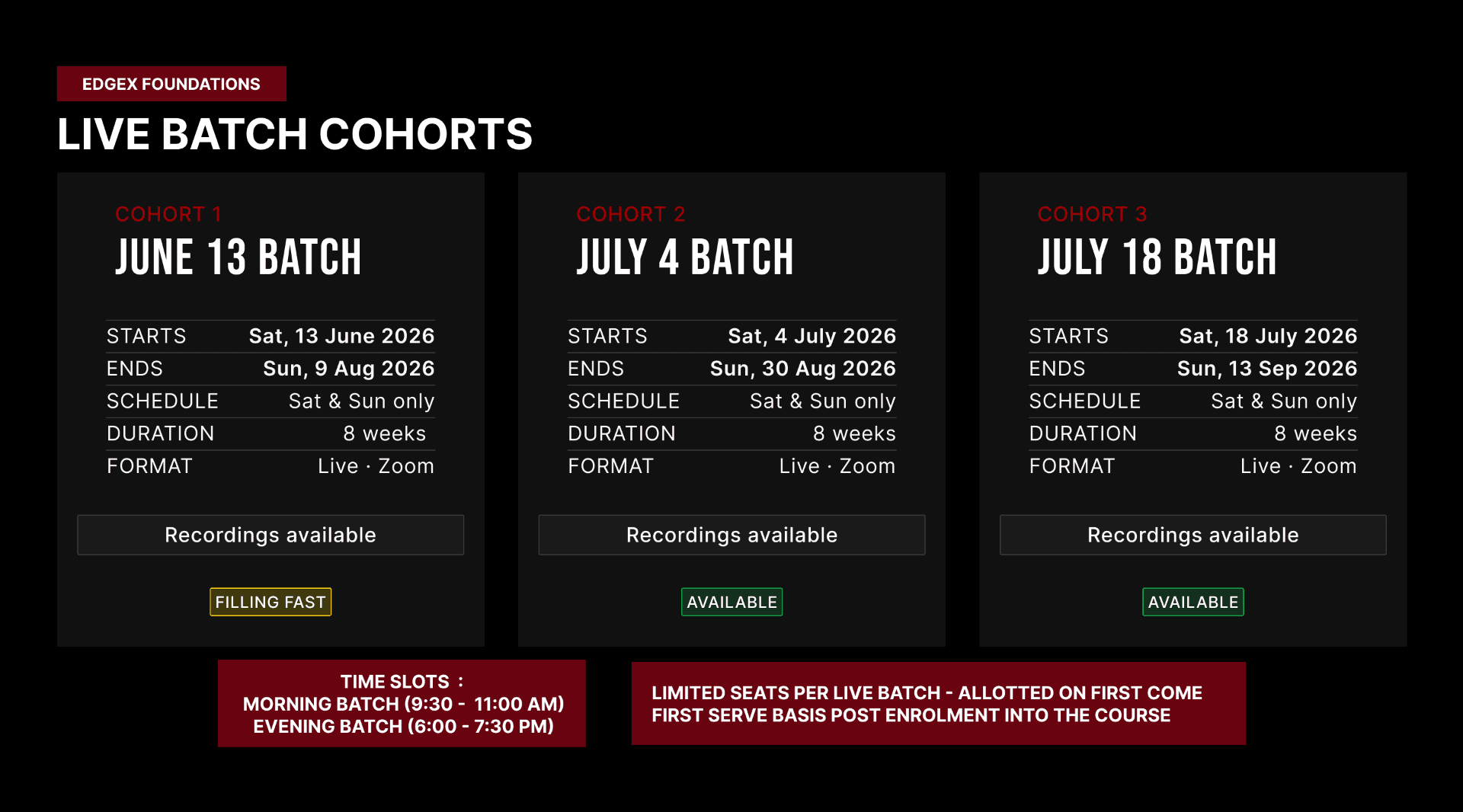Click the Live · Zoom format in Cohort 2
Screen dimensions: 1463x812
tap(837, 466)
